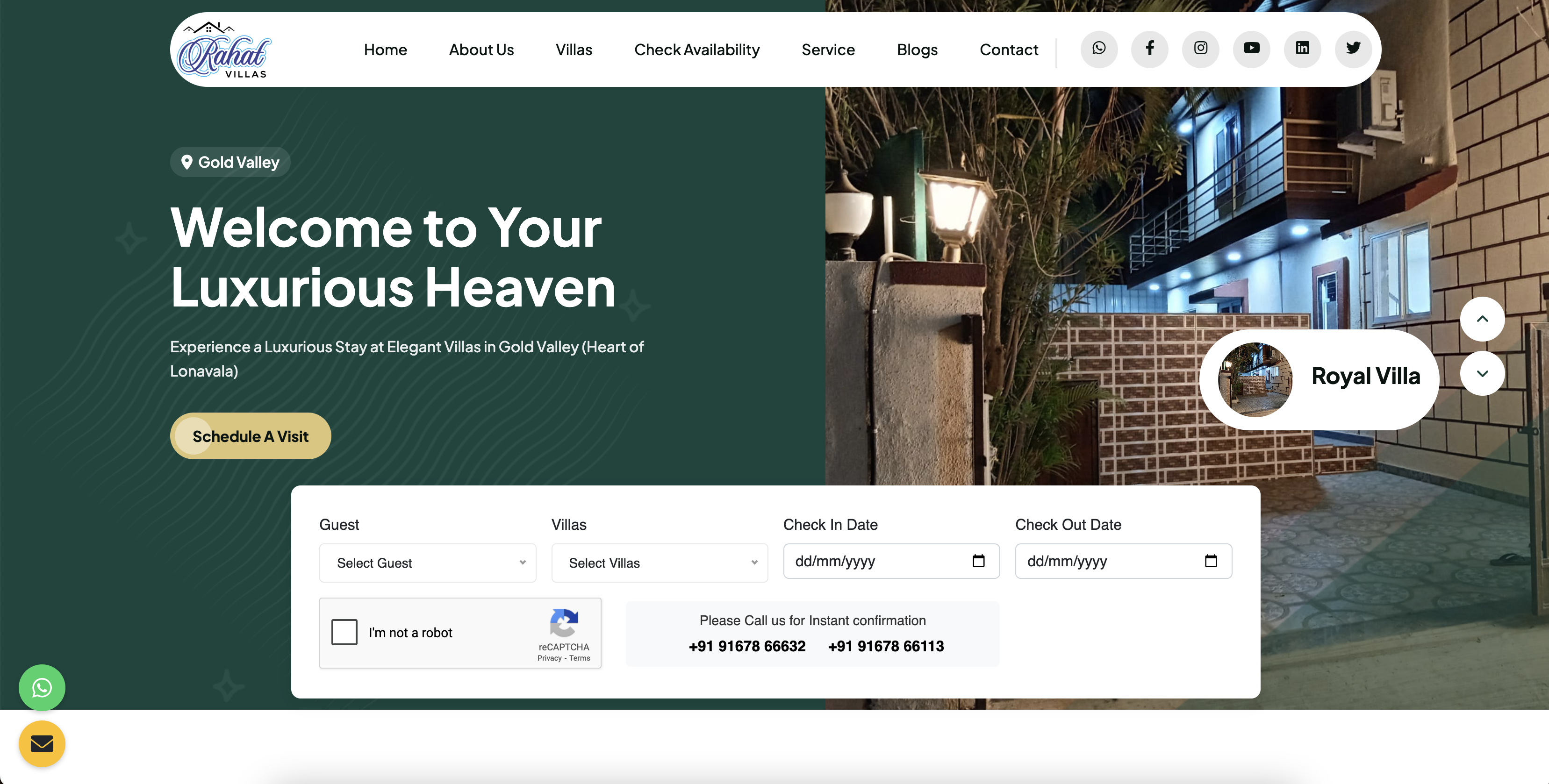
Task: Click the downward chevron to view next villa
Action: 1482,373
